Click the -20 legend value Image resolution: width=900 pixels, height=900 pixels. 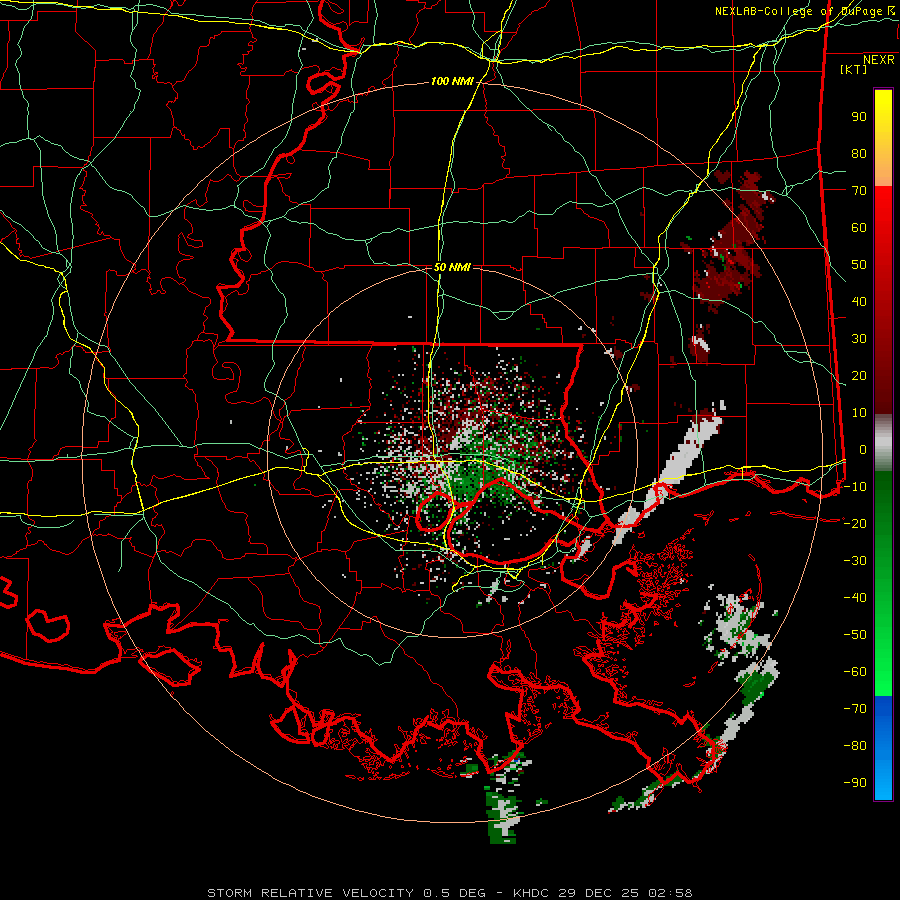(855, 524)
